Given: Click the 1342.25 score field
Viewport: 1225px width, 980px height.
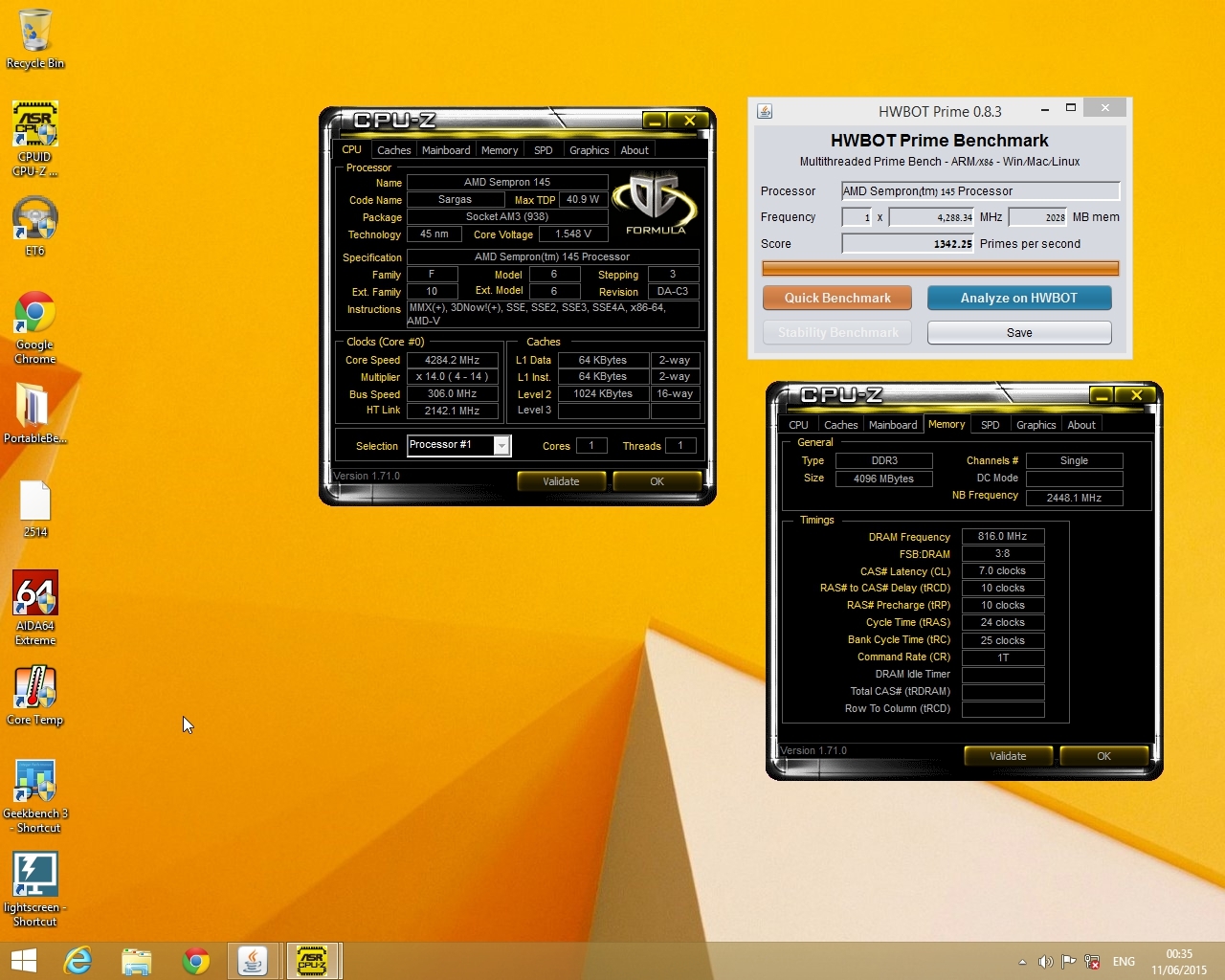Looking at the screenshot, I should [x=907, y=244].
